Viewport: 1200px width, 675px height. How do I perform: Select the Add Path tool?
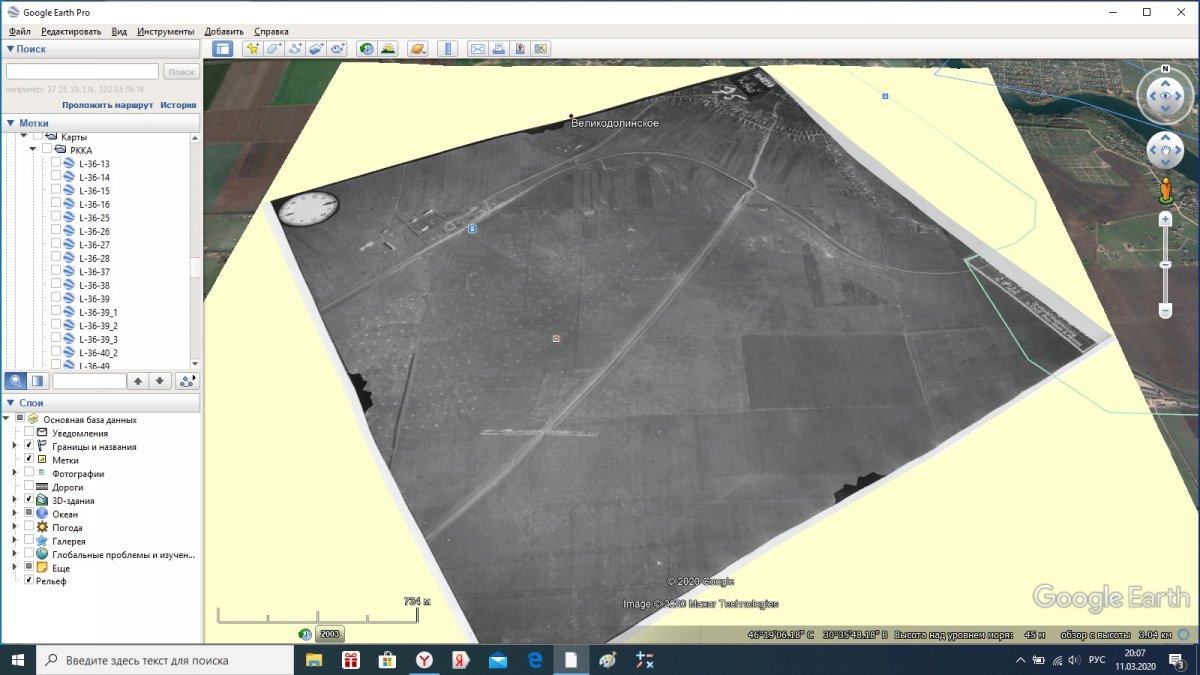295,48
